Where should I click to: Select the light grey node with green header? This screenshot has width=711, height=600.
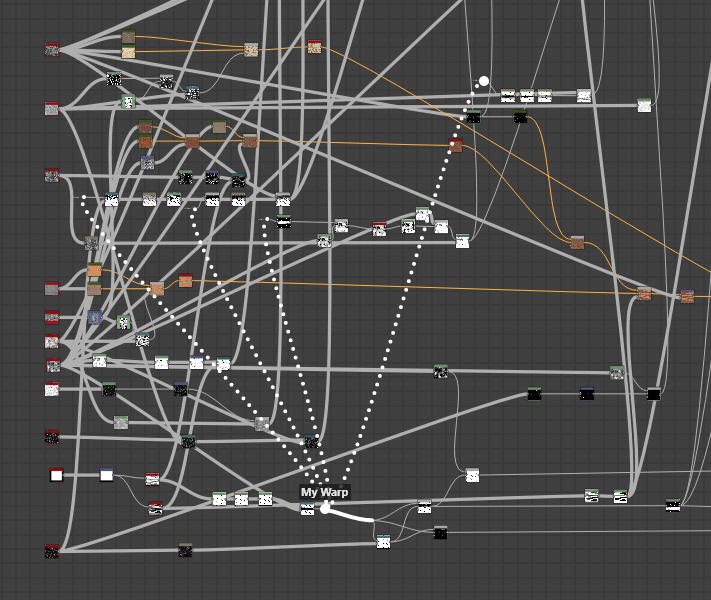tap(121, 423)
